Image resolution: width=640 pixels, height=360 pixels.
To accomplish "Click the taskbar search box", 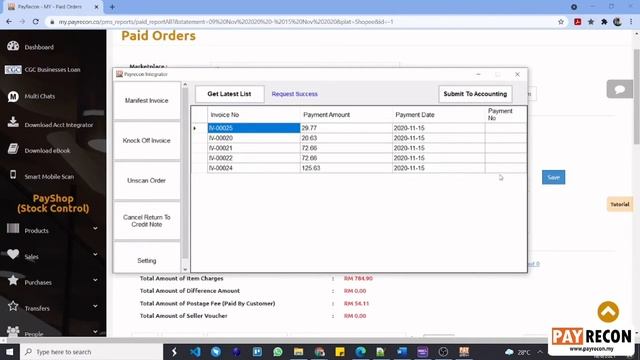I will (91, 352).
